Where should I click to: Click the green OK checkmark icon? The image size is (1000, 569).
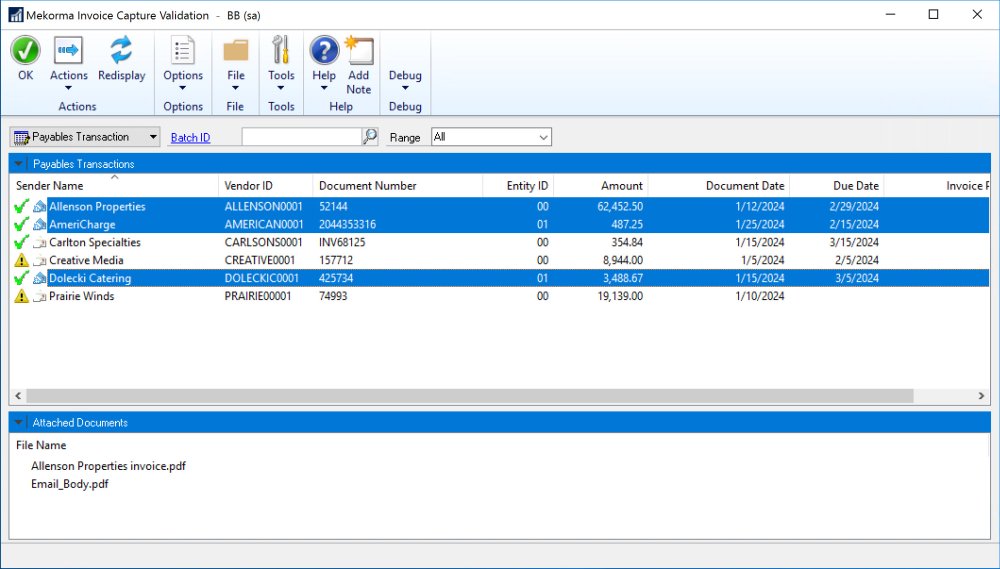25,51
